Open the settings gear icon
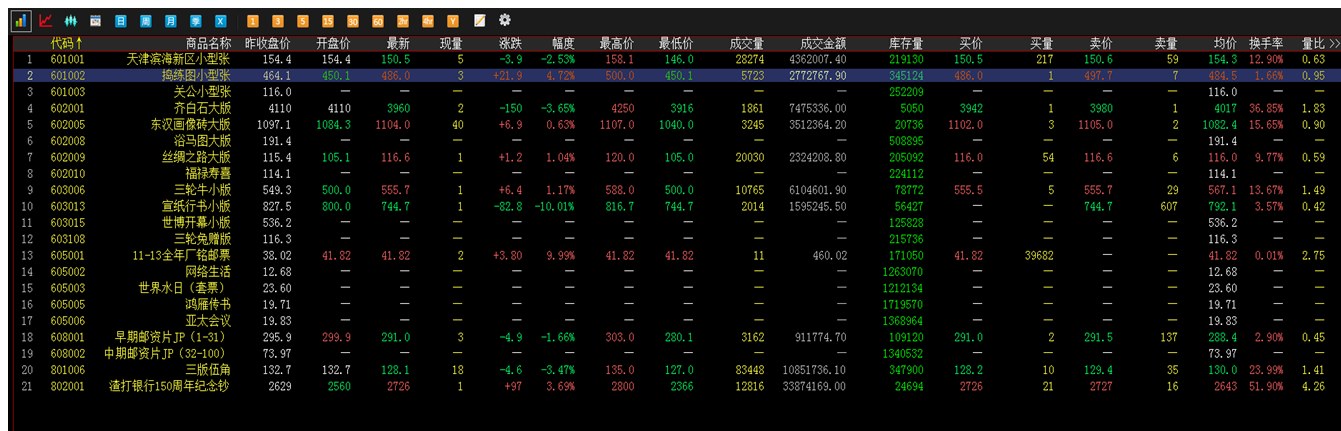Viewport: 1341px width, 431px height. 504,20
